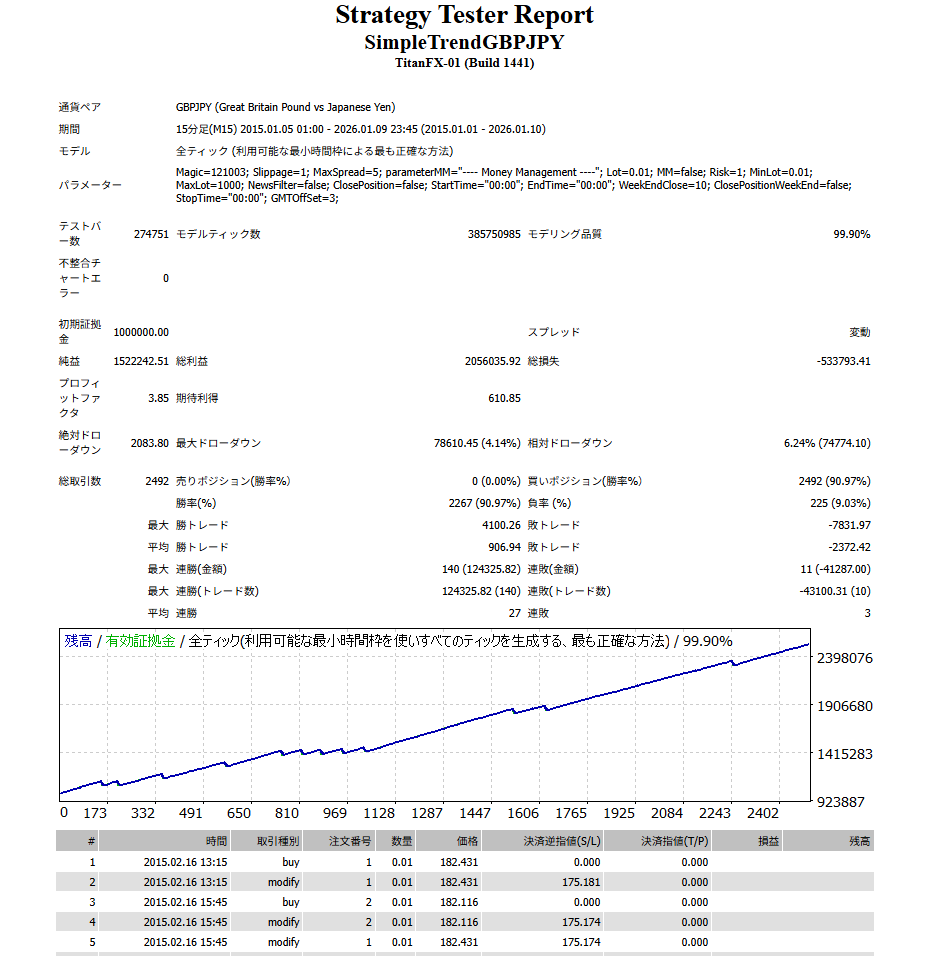Click the Strategy Tester Report title
The image size is (925, 956).
point(464,16)
